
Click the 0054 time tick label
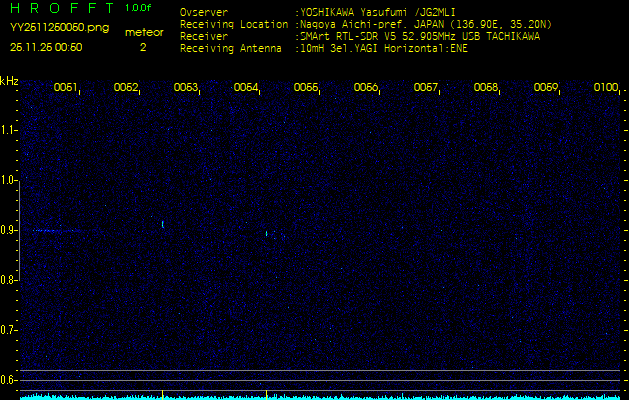pyautogui.click(x=246, y=87)
